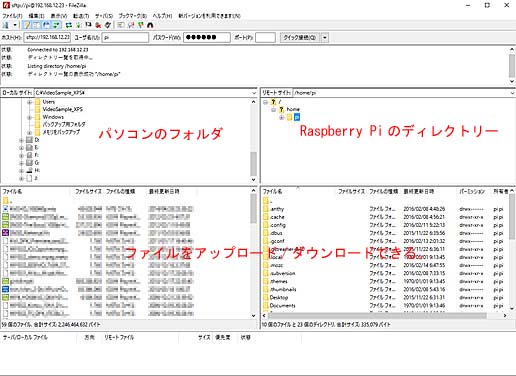The width and height of the screenshot is (516, 376).
Task: Click the J: drive icon in local tree
Action: 29,178
